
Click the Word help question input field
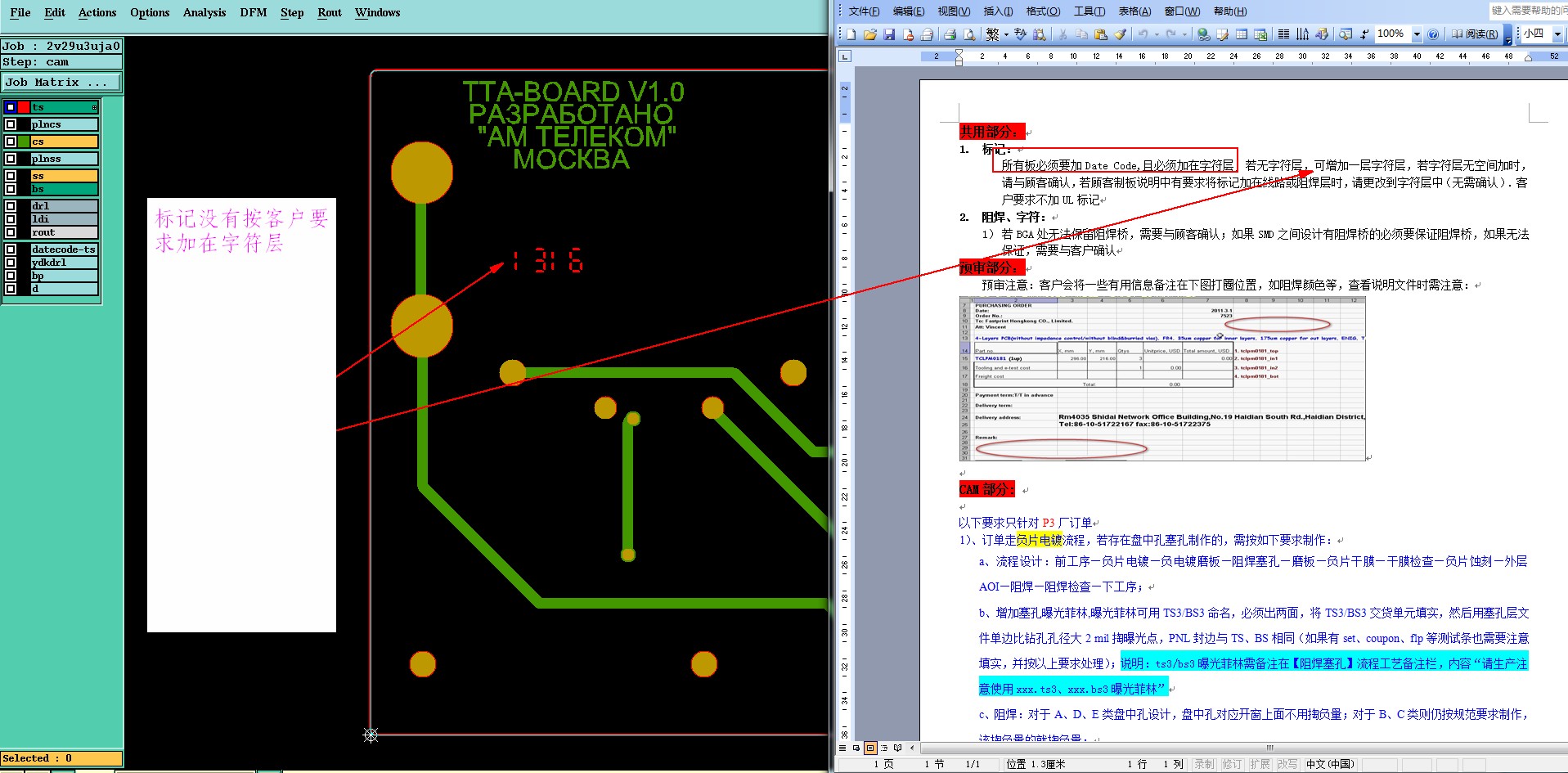coord(1528,11)
